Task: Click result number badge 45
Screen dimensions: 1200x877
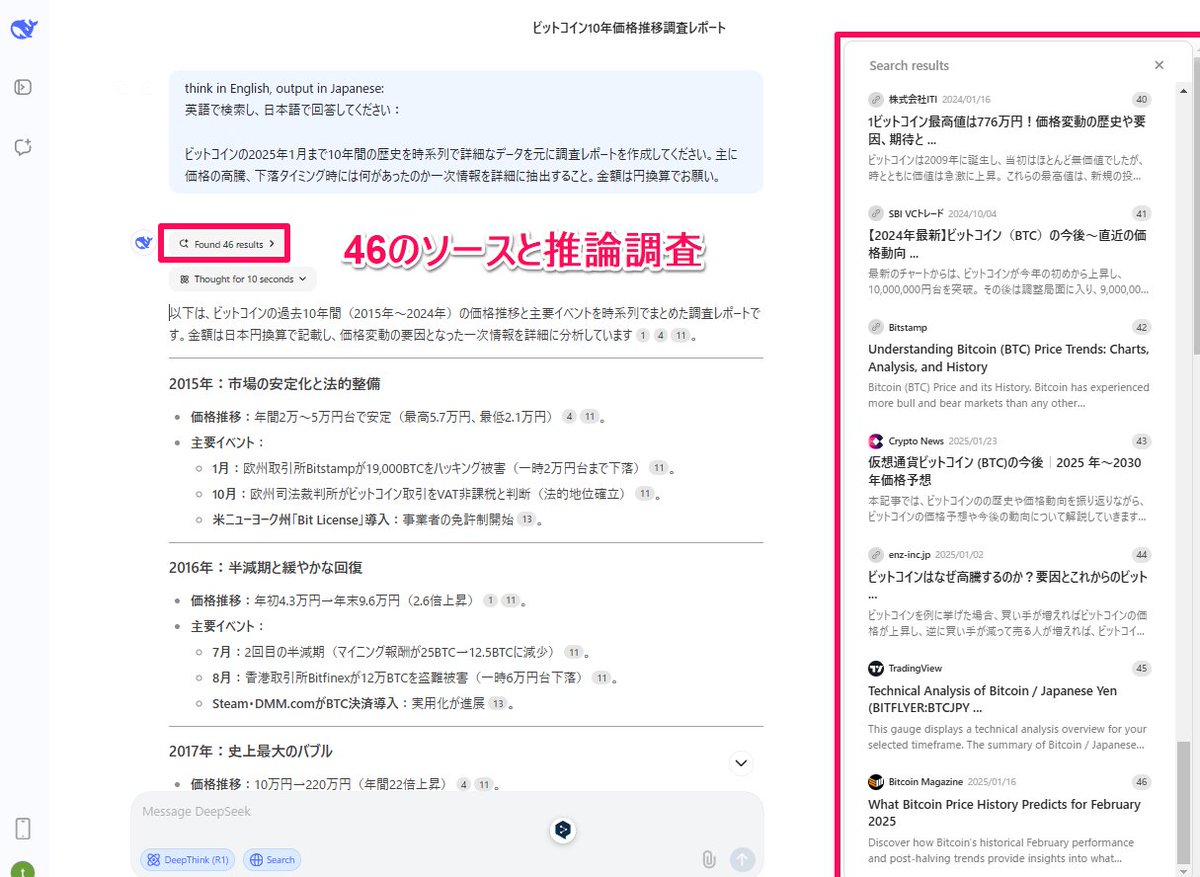Action: point(1142,668)
